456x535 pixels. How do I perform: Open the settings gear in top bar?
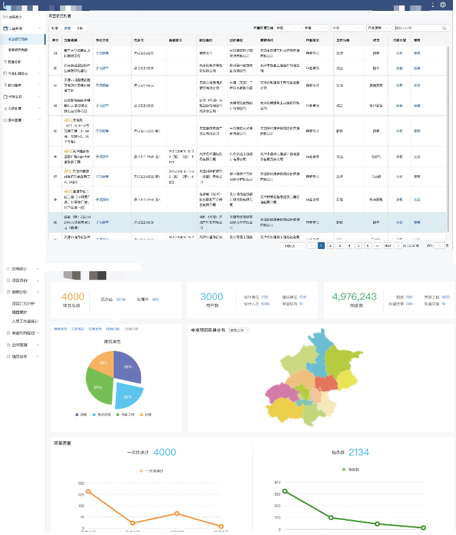pyautogui.click(x=443, y=5)
